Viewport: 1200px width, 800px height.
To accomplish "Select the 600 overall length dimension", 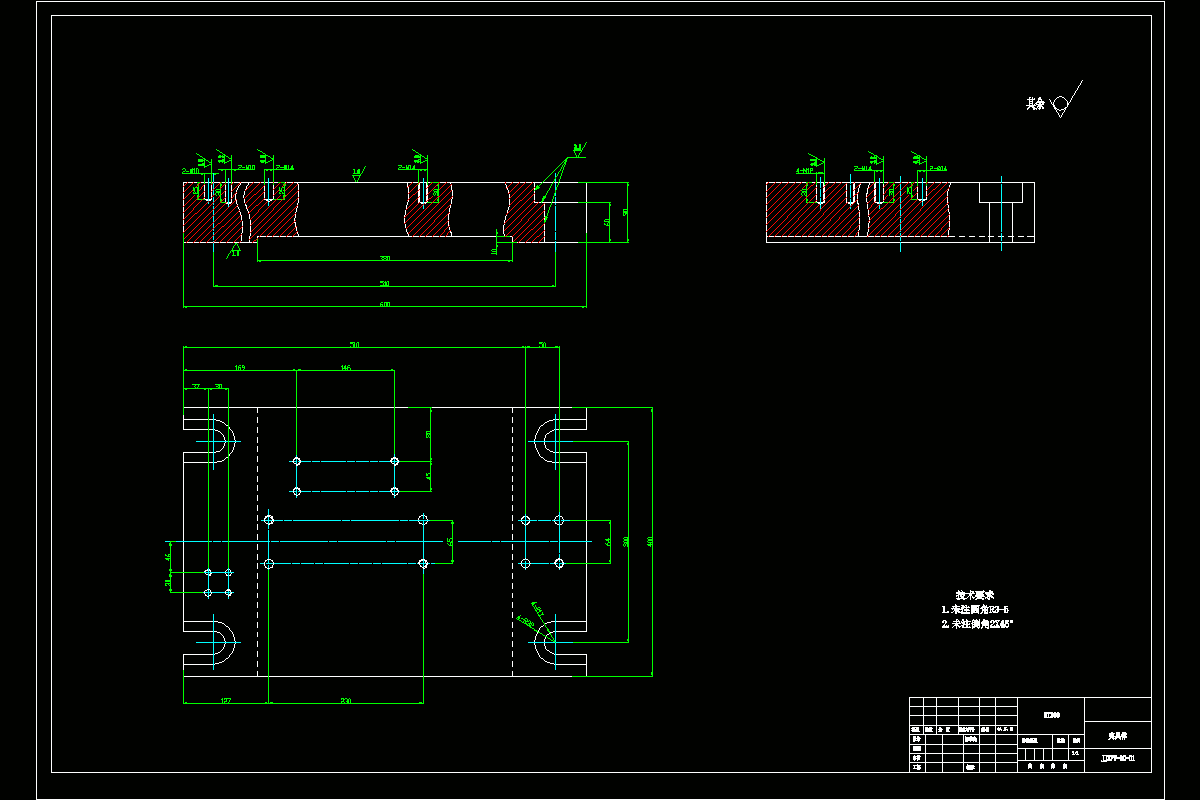I will (x=384, y=304).
